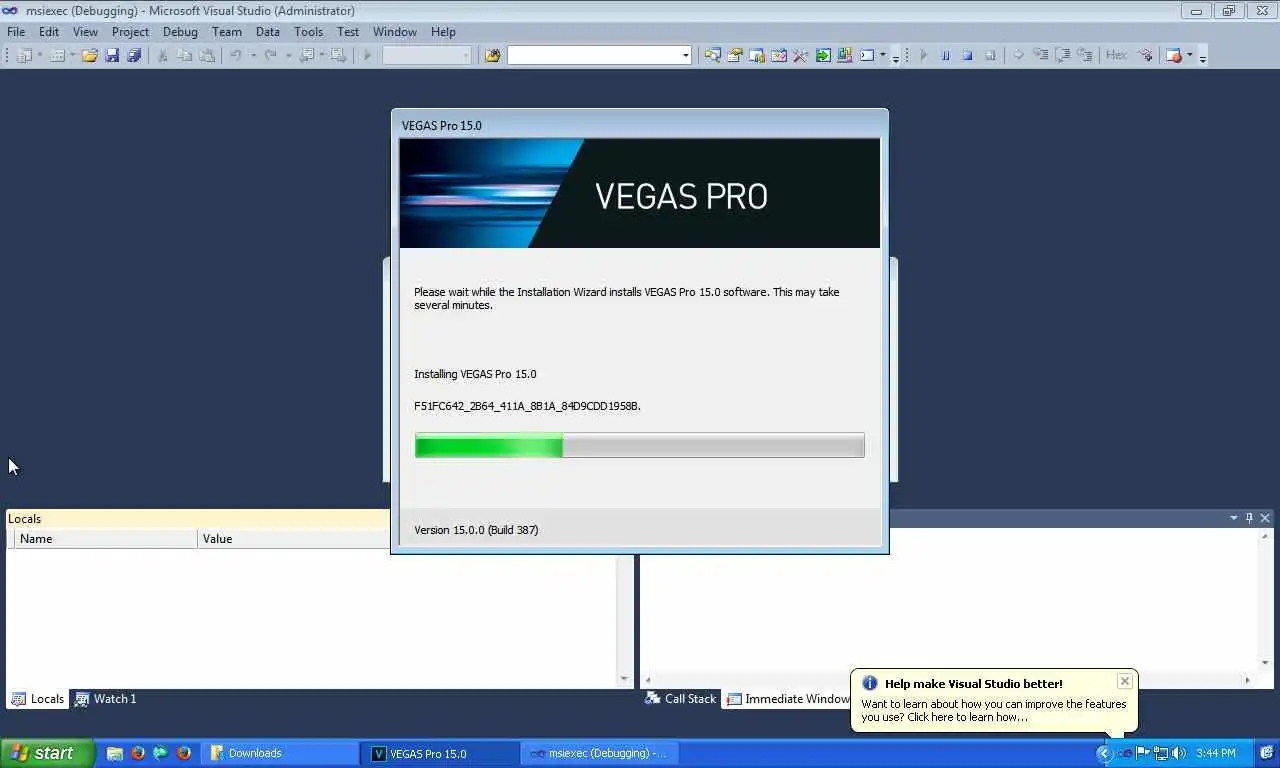Screen dimensions: 1280x768
Task: Open the Window menu
Action: pyautogui.click(x=395, y=32)
